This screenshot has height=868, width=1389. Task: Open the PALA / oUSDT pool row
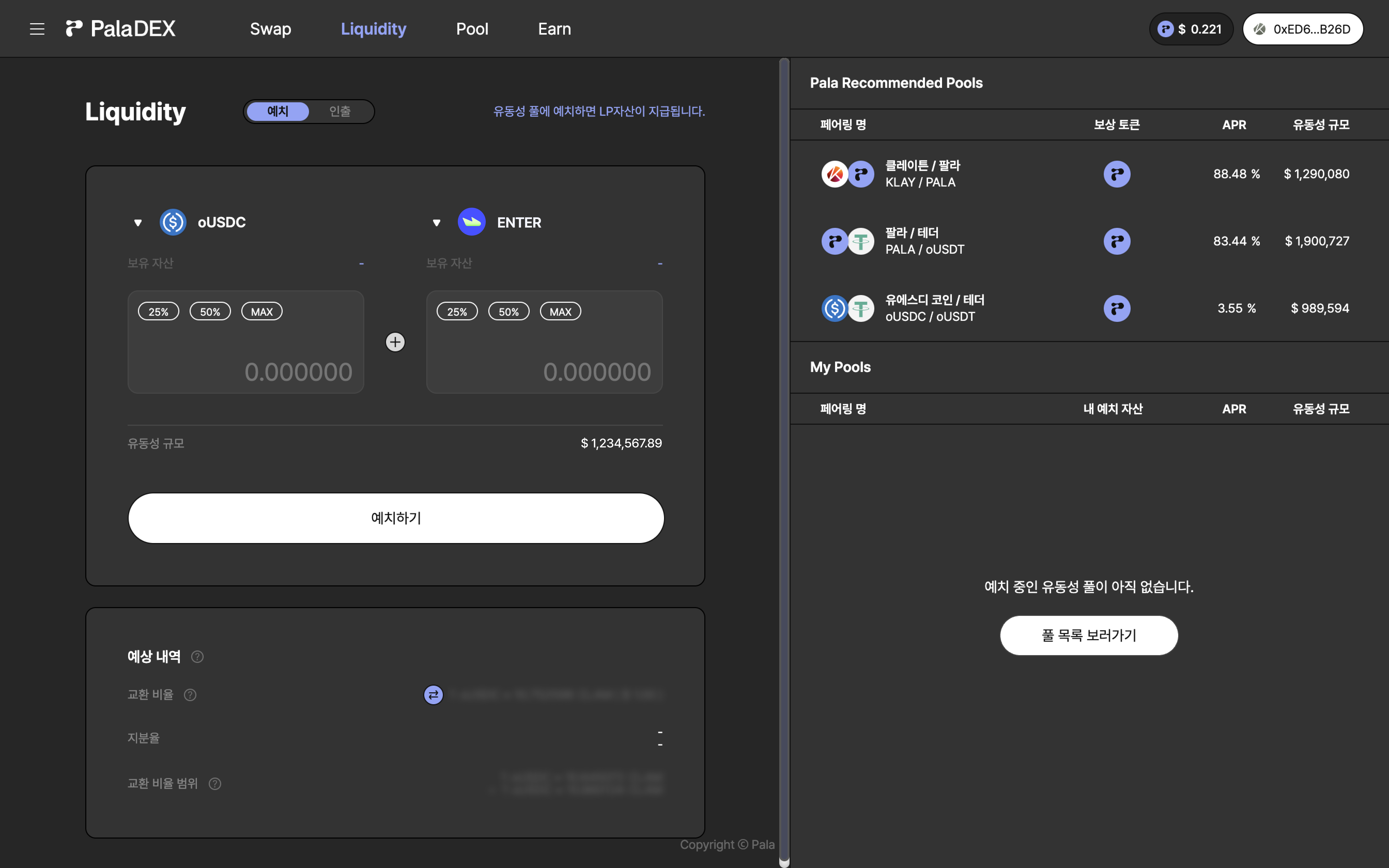[x=1089, y=241]
